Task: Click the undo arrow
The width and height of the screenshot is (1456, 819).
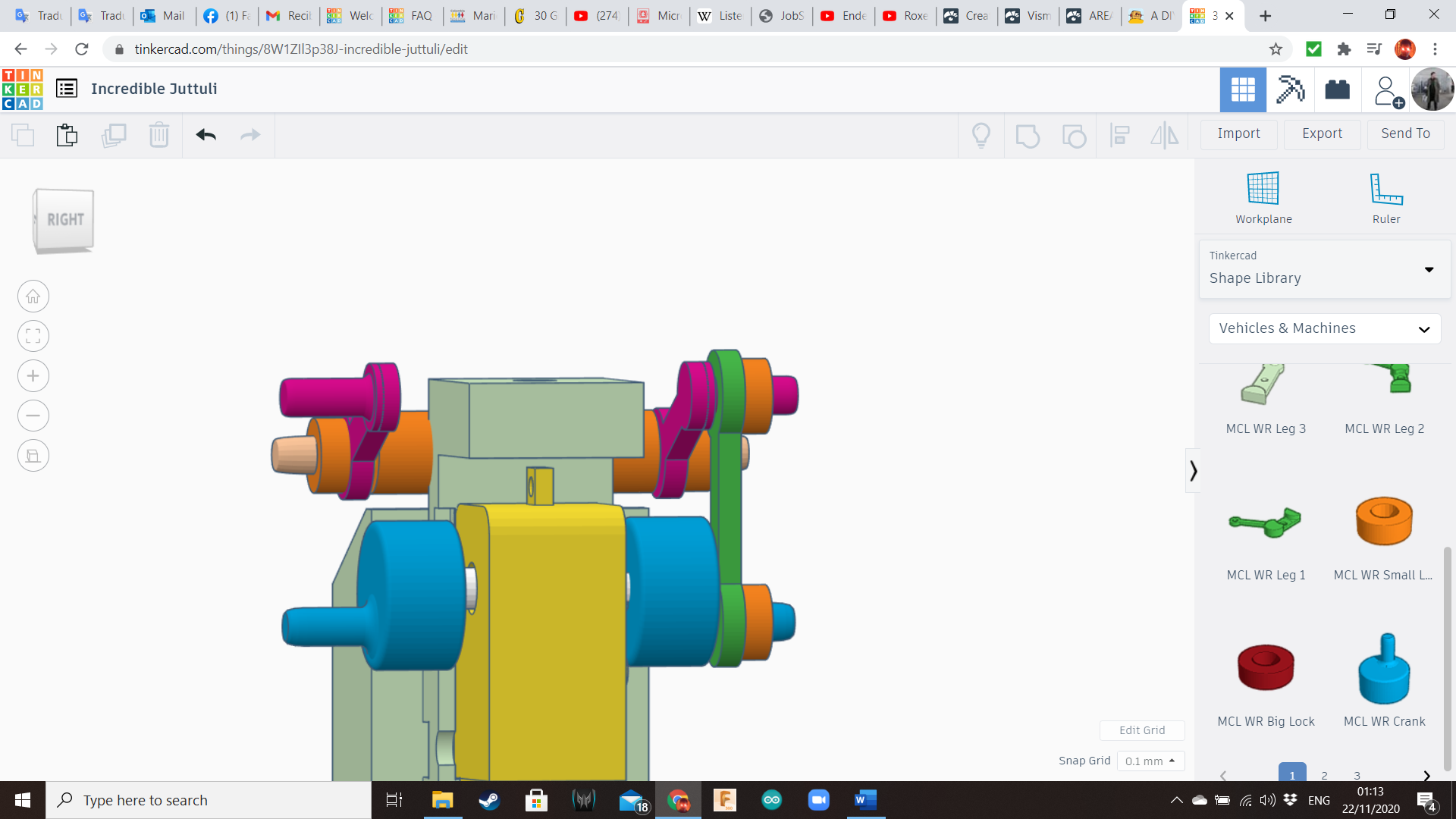Action: click(206, 135)
